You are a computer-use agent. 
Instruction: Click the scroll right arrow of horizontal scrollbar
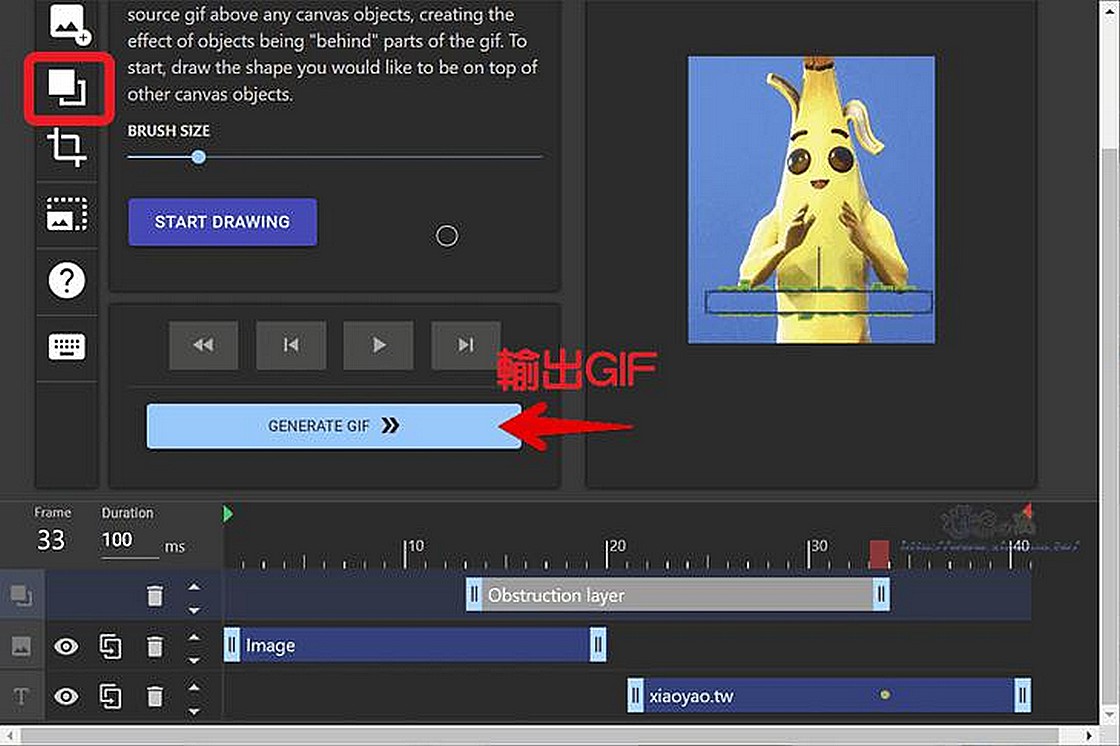point(1089,736)
